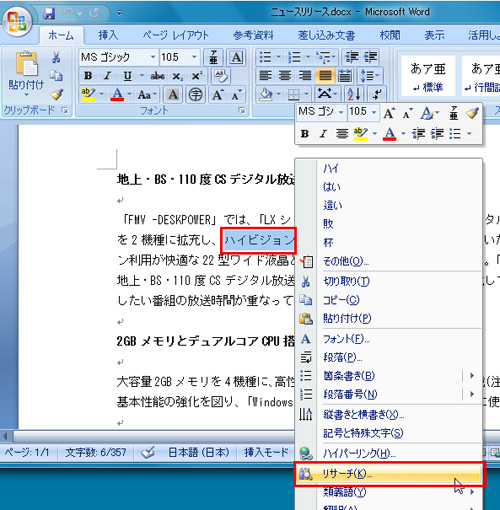Viewport: 500px width, 510px height.
Task: Save document via Quick Access toolbar
Action: coord(49,13)
